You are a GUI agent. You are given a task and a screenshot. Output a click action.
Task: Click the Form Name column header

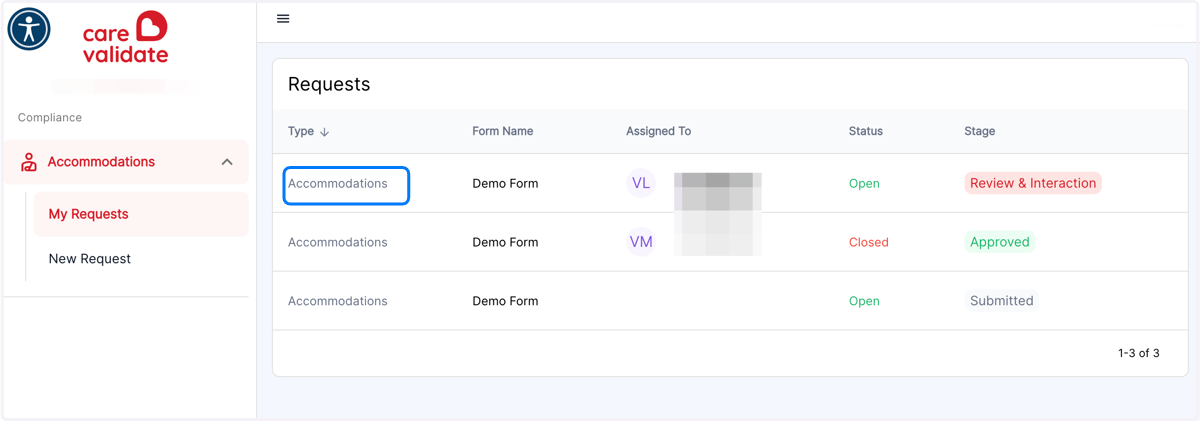coord(503,131)
